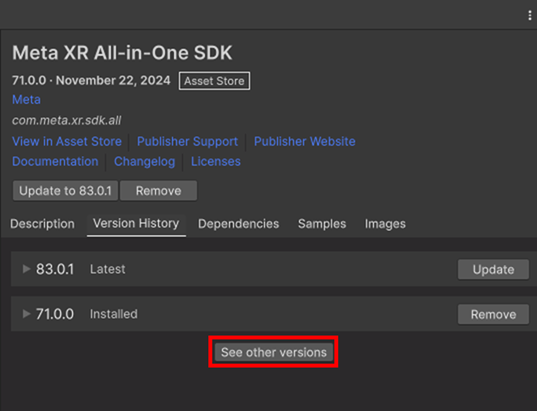Open the Documentation link

pyautogui.click(x=55, y=161)
